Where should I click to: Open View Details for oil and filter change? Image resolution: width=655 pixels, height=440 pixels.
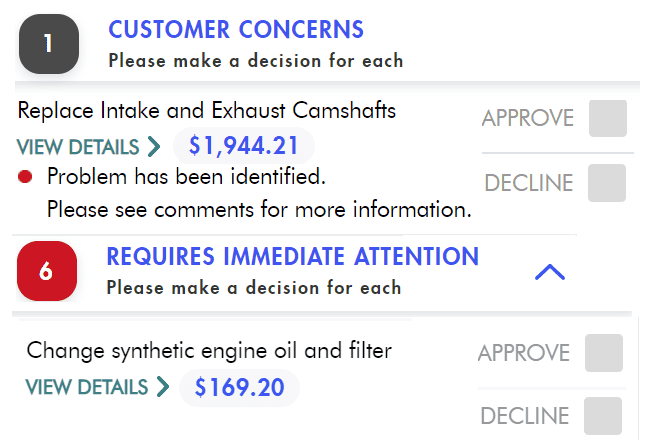[x=86, y=387]
